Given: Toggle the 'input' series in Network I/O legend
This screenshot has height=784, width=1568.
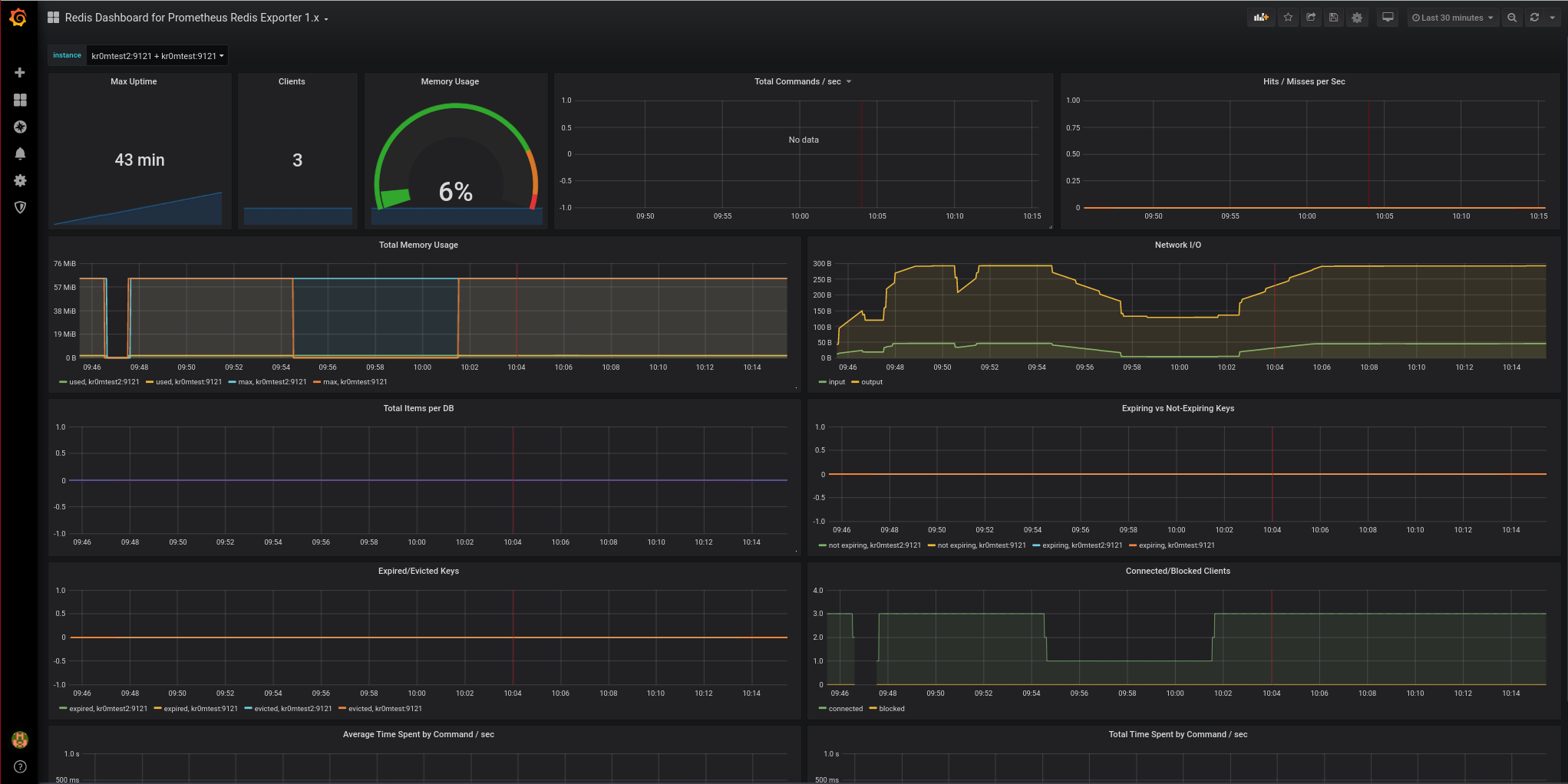Looking at the screenshot, I should pos(836,382).
